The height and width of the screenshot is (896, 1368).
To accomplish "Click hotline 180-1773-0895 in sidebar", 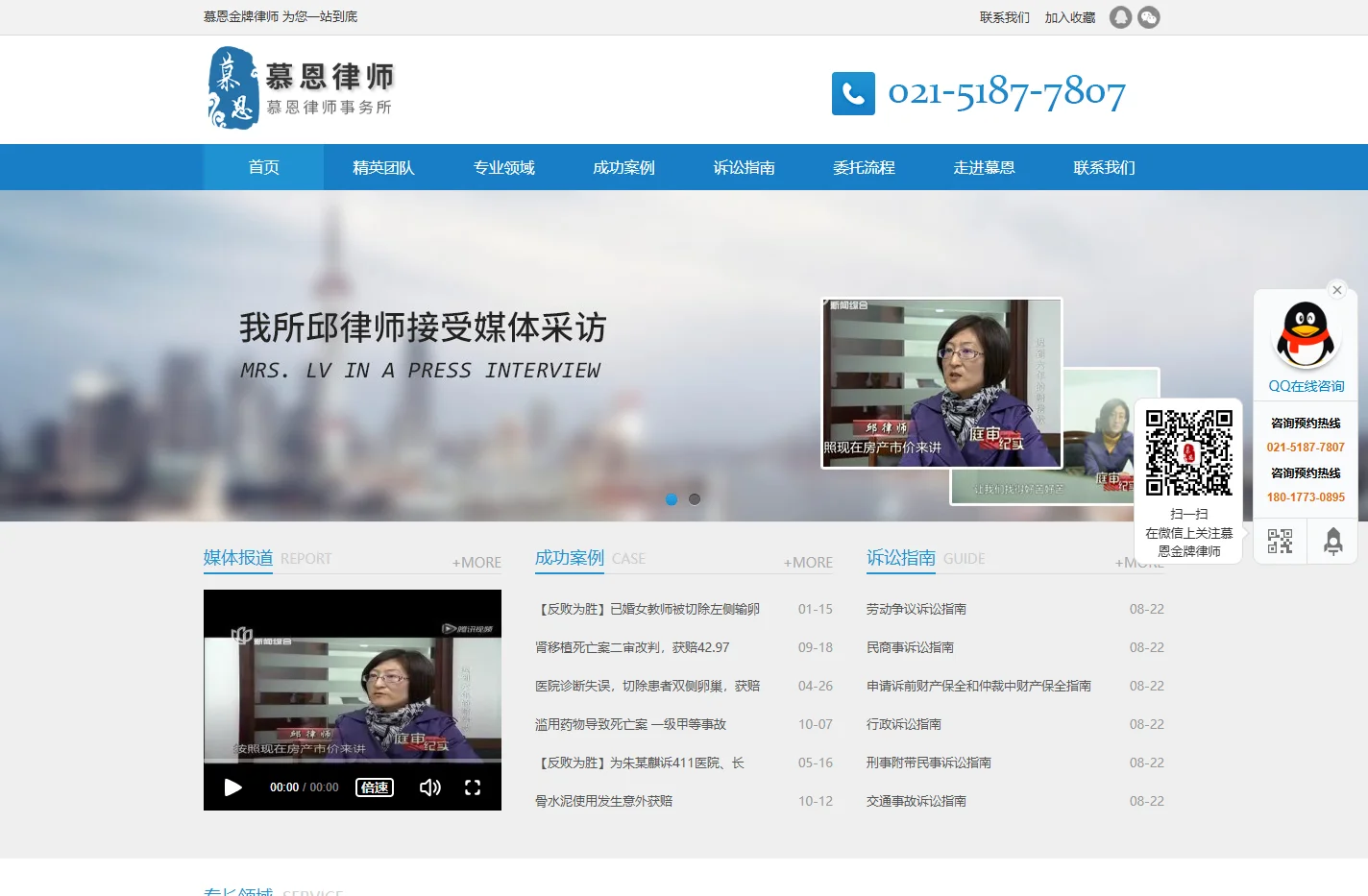I will [x=1306, y=497].
